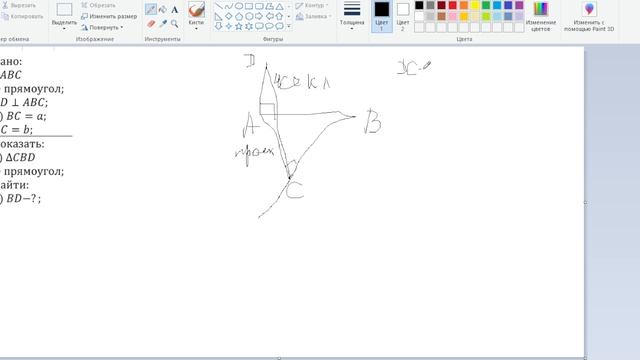Activate the Цвет 1 foreground color selector

pyautogui.click(x=382, y=16)
